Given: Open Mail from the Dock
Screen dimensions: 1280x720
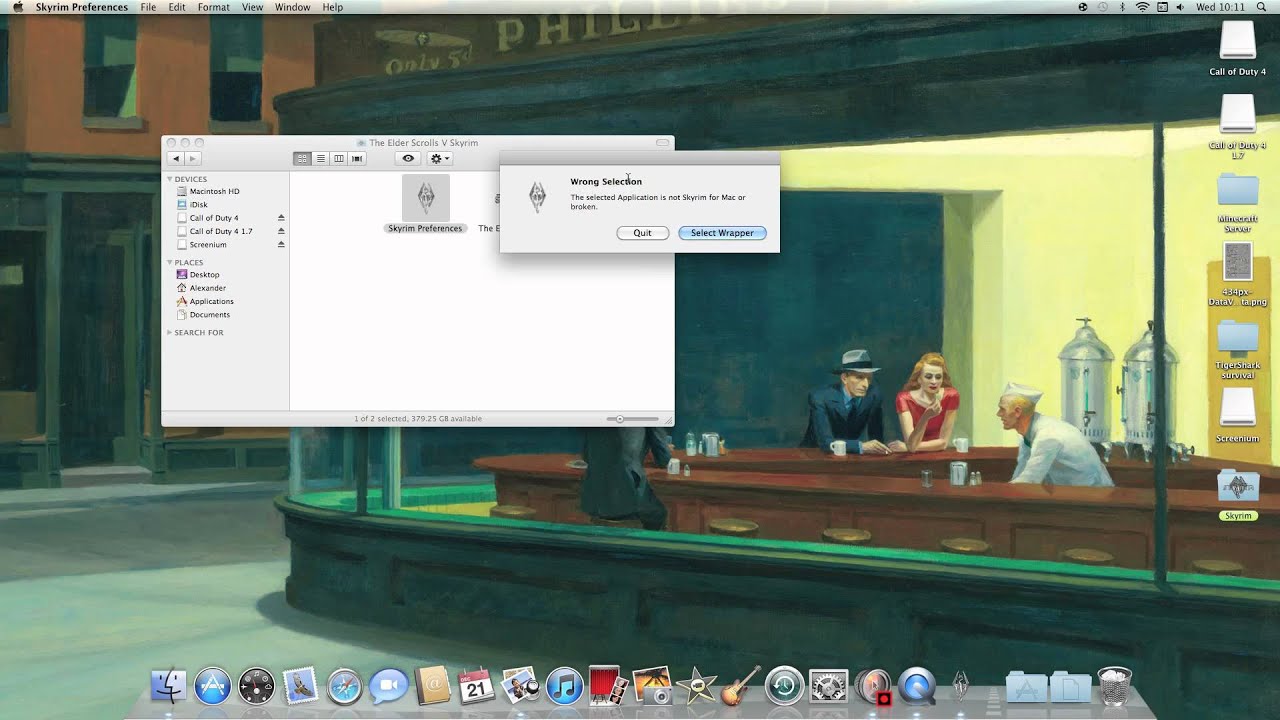Looking at the screenshot, I should click(301, 686).
